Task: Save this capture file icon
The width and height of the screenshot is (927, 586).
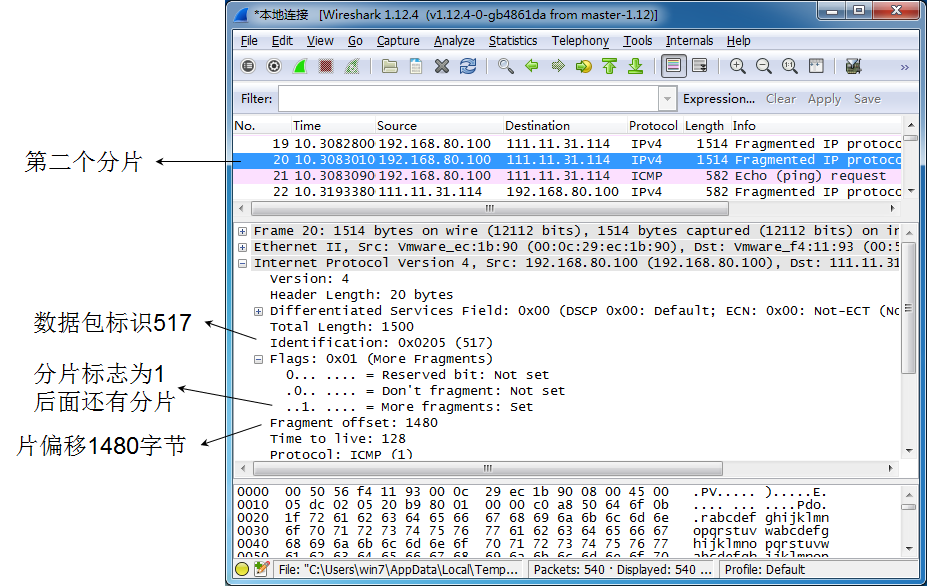Action: [416, 66]
